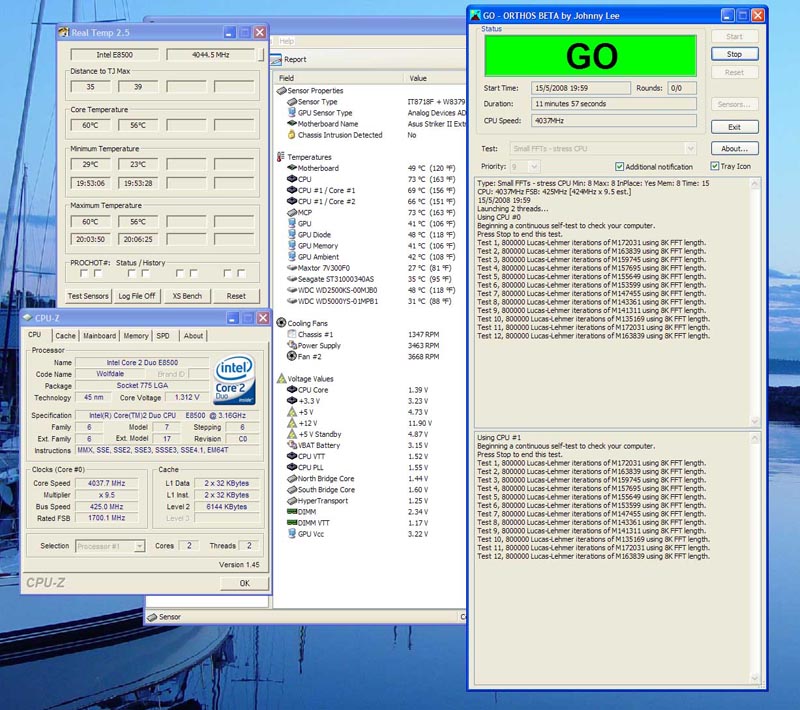Click the Temperatures group thermometer icon
Viewport: 800px width, 710px height.
[x=281, y=157]
